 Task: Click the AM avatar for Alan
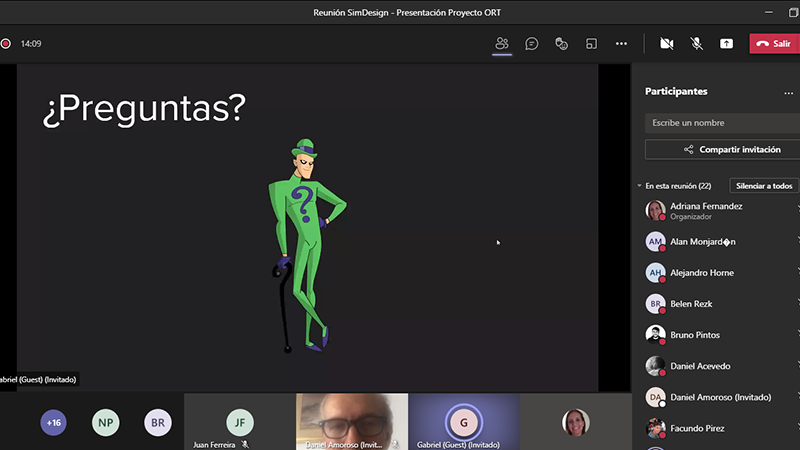click(656, 241)
